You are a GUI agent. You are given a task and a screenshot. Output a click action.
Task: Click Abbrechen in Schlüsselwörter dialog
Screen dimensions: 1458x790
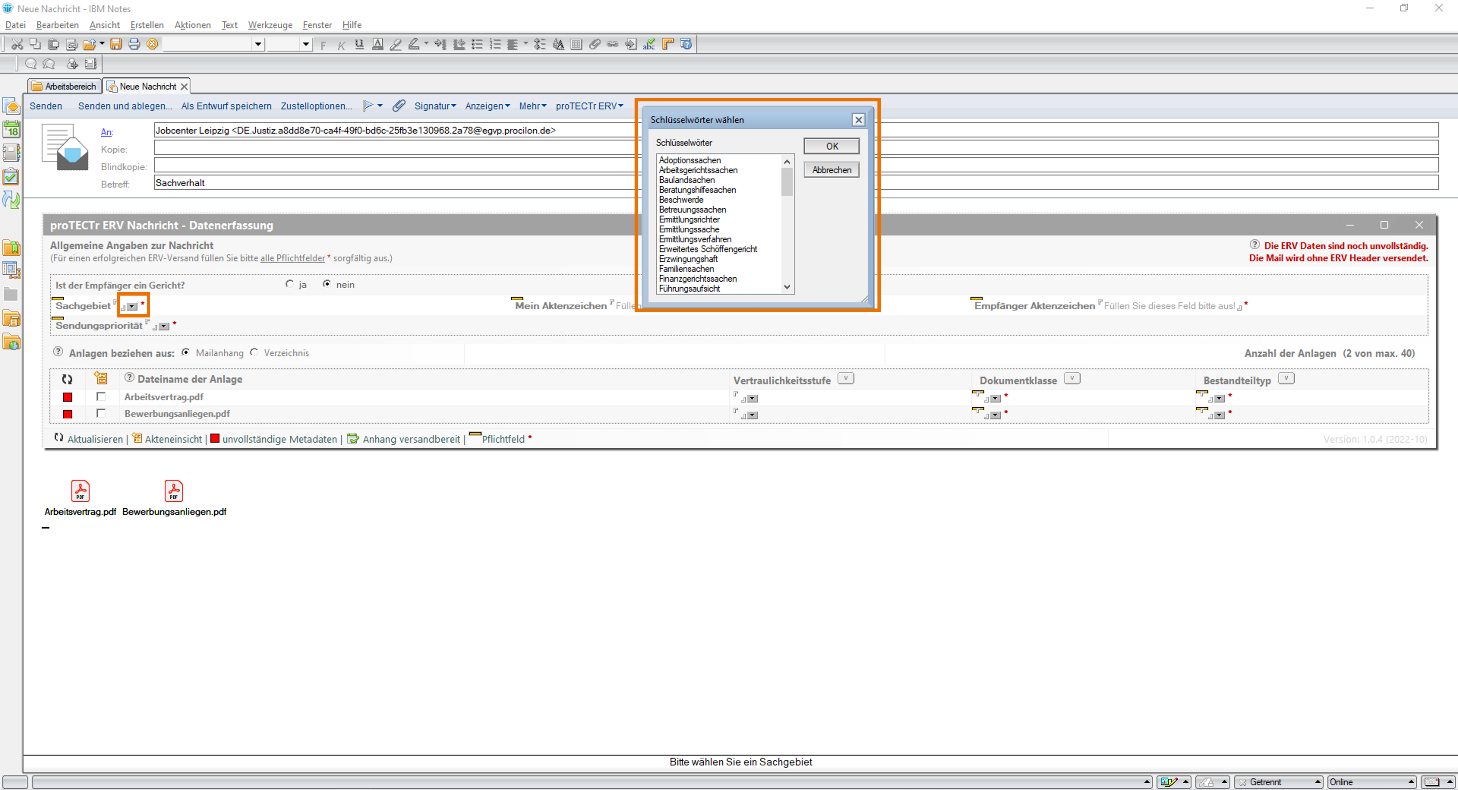click(x=831, y=170)
